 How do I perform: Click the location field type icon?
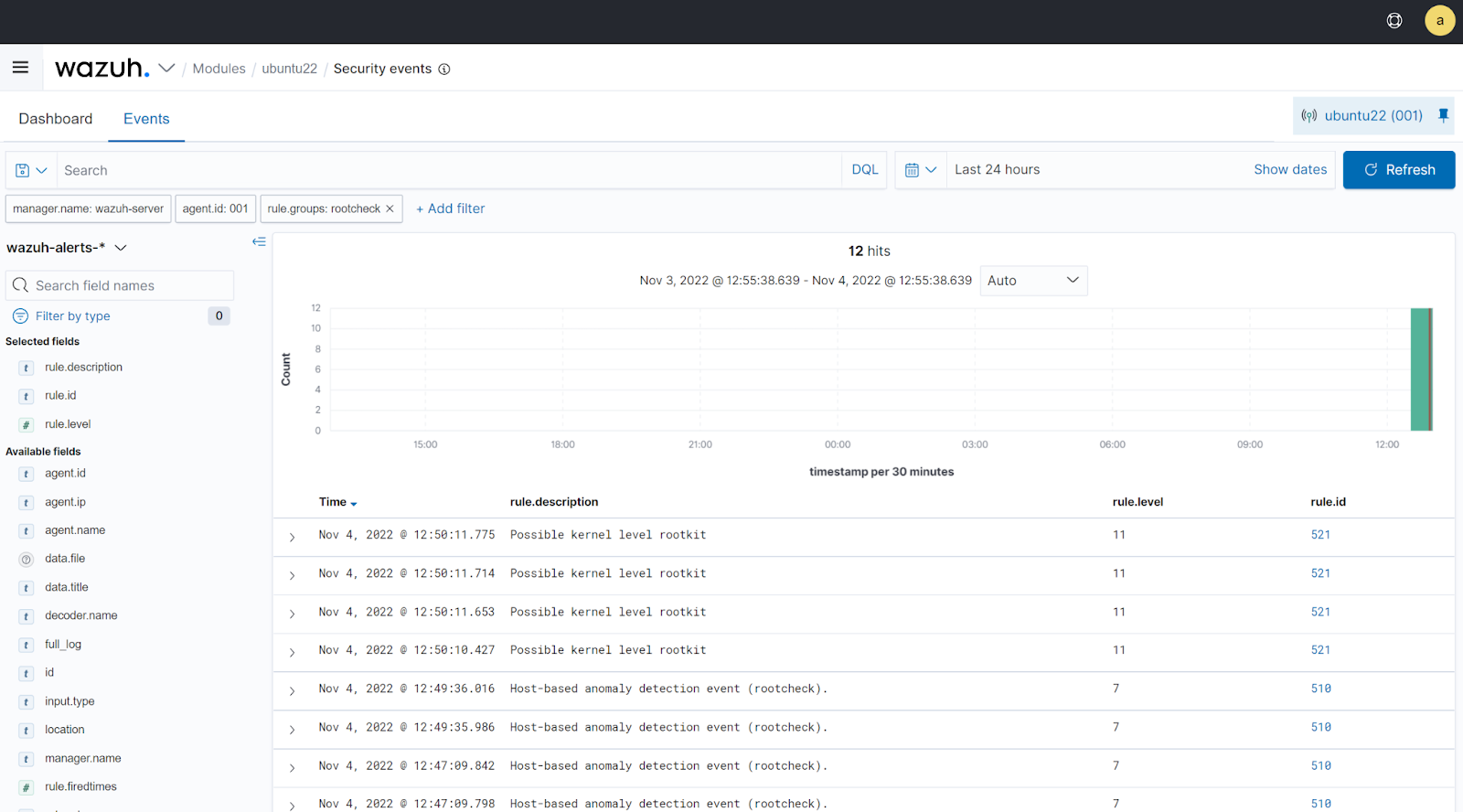[27, 731]
